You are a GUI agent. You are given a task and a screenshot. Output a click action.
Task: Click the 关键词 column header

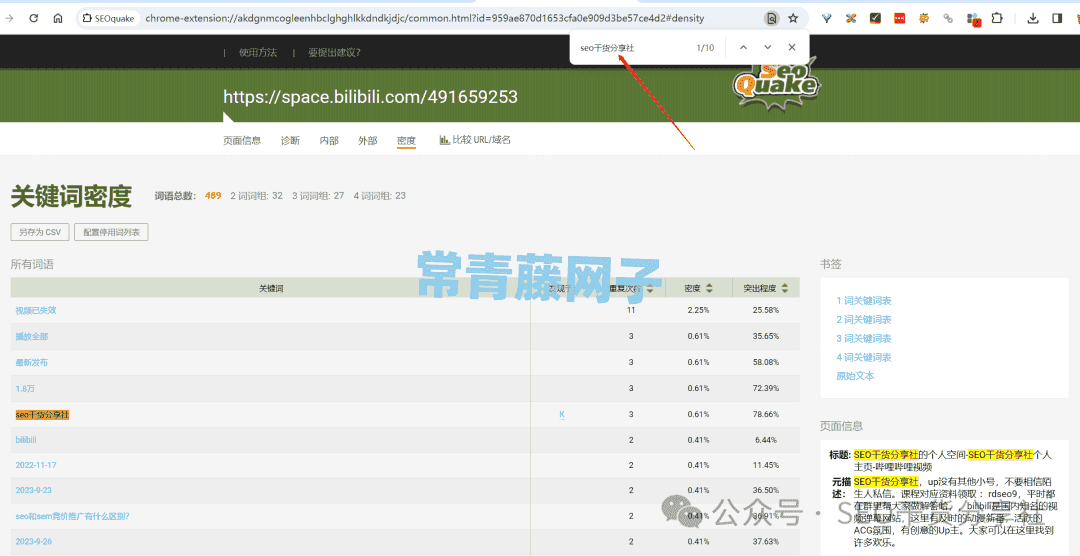(x=271, y=288)
